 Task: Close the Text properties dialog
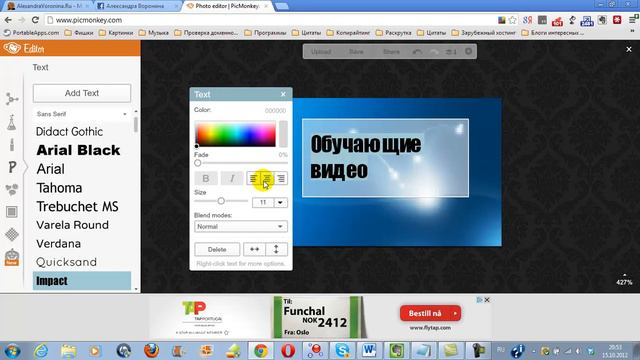pyautogui.click(x=283, y=94)
